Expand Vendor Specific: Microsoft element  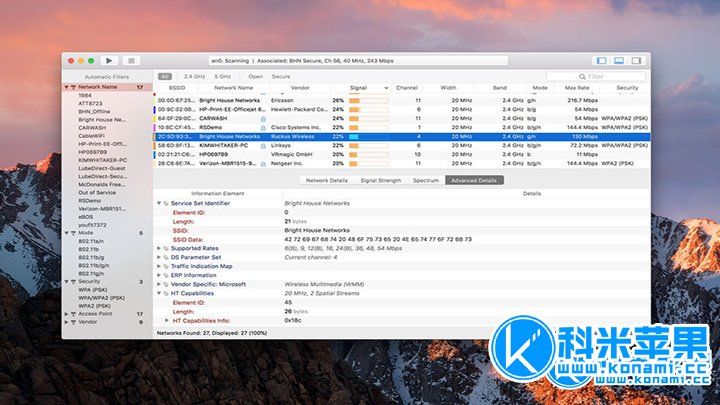(159, 284)
